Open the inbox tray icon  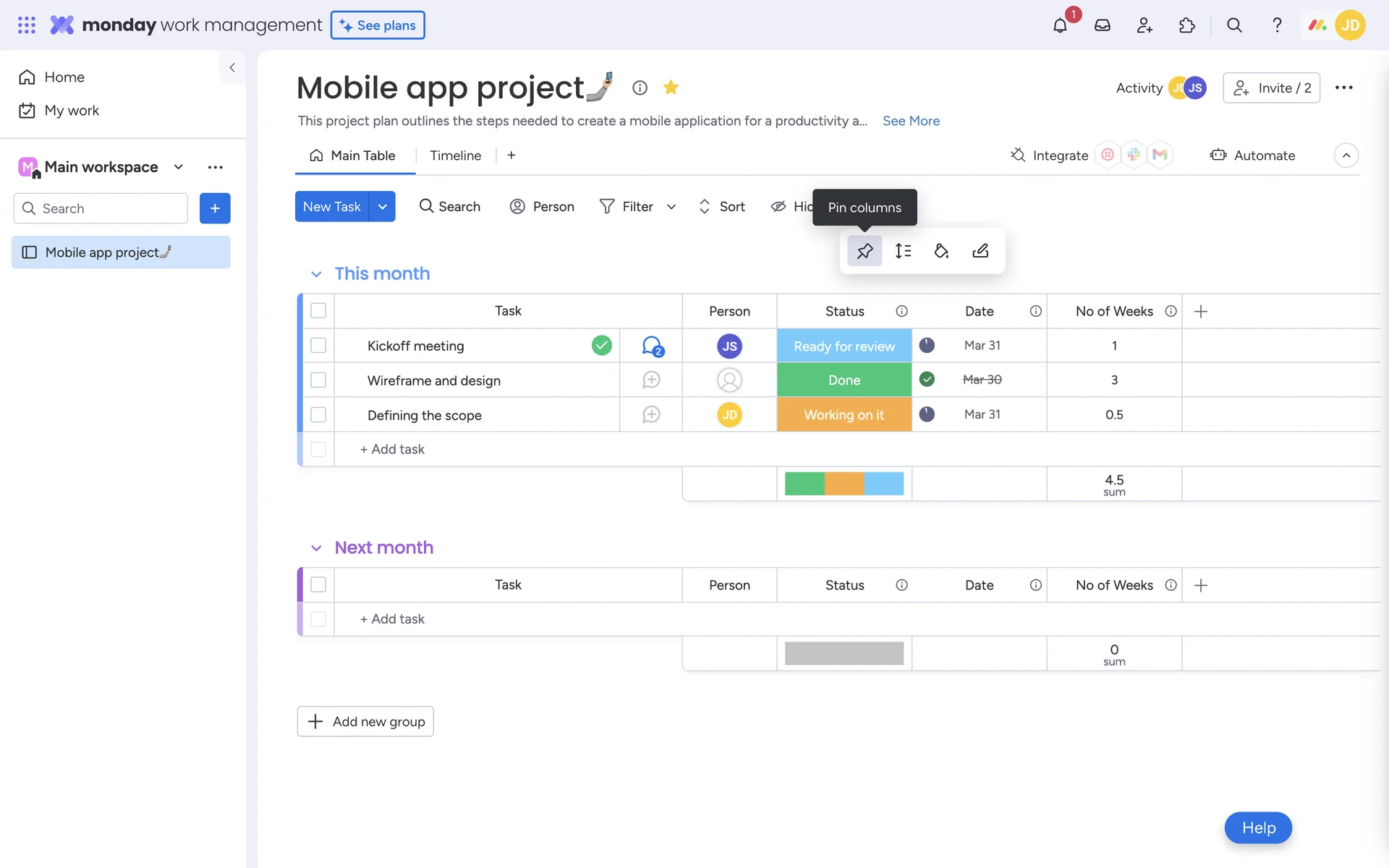1102,25
